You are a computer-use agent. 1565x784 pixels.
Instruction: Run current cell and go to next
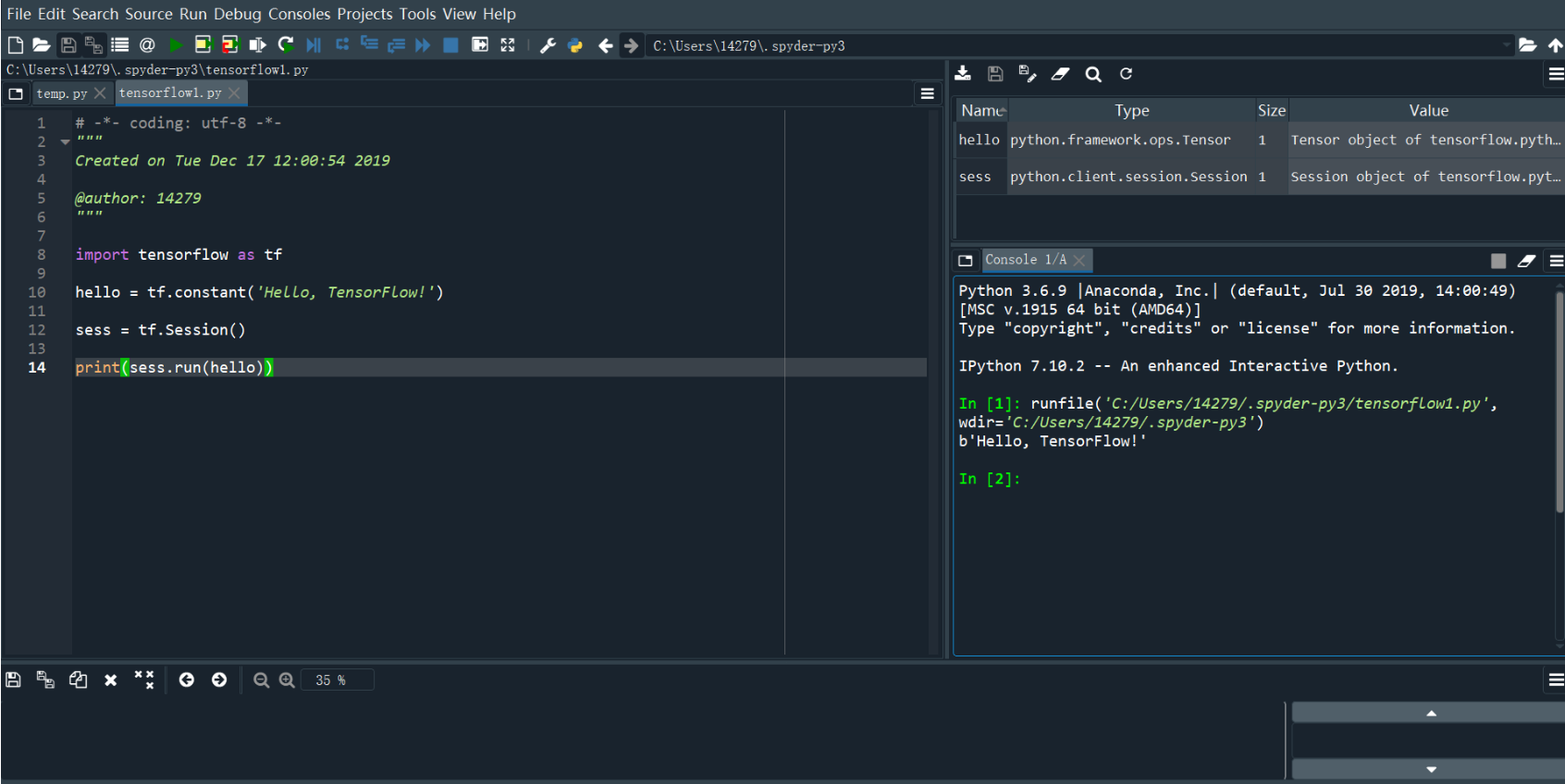pyautogui.click(x=230, y=45)
